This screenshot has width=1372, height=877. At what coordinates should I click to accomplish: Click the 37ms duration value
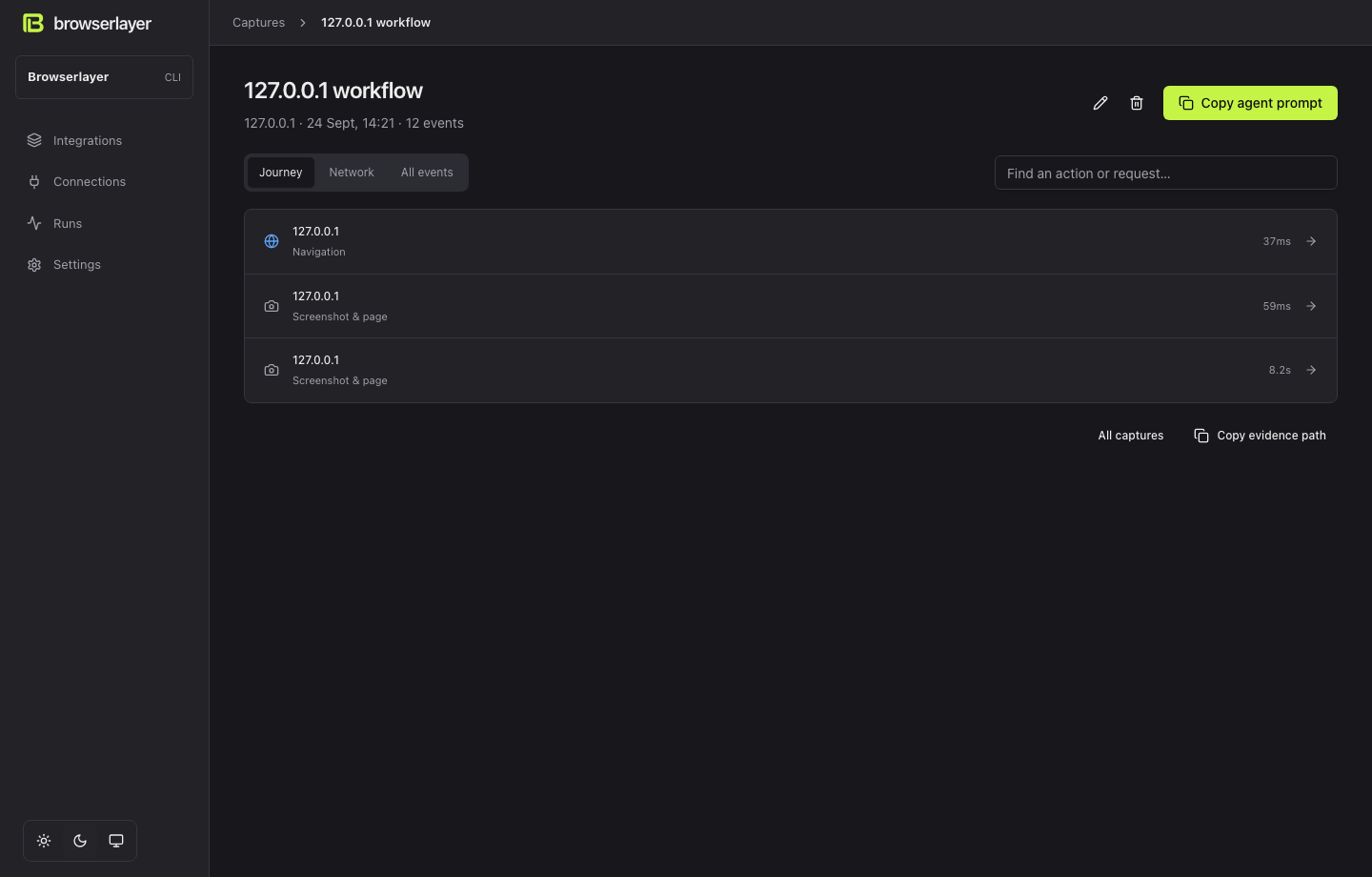click(x=1277, y=241)
